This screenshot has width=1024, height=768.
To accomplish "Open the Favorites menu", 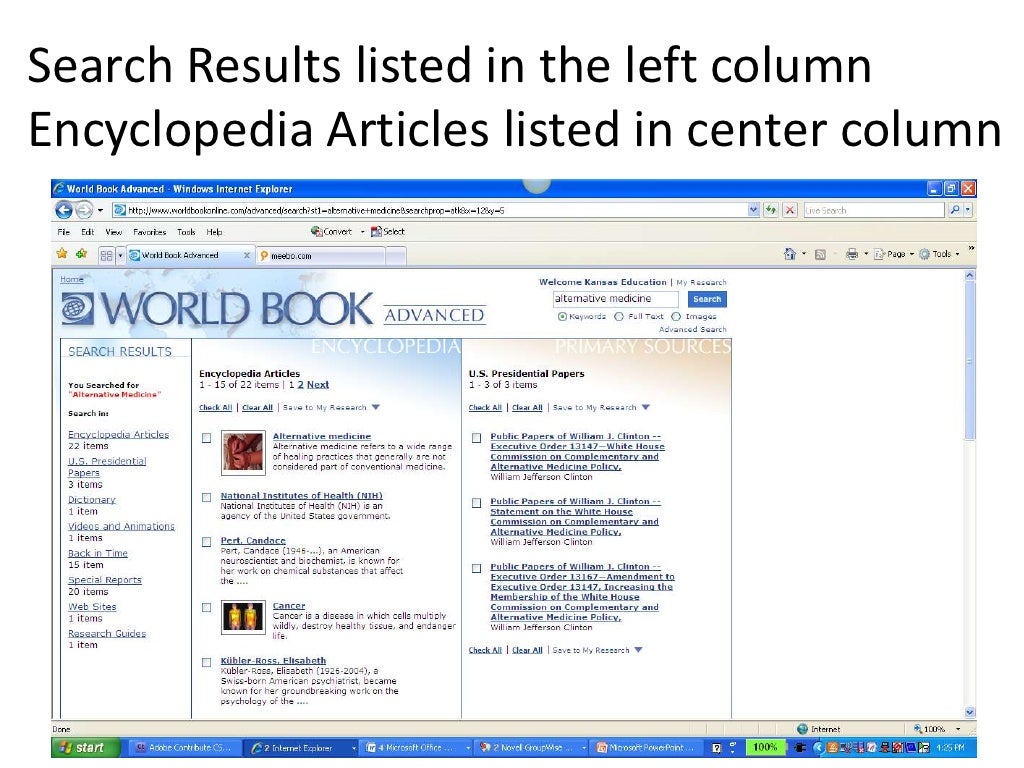I will pyautogui.click(x=150, y=232).
